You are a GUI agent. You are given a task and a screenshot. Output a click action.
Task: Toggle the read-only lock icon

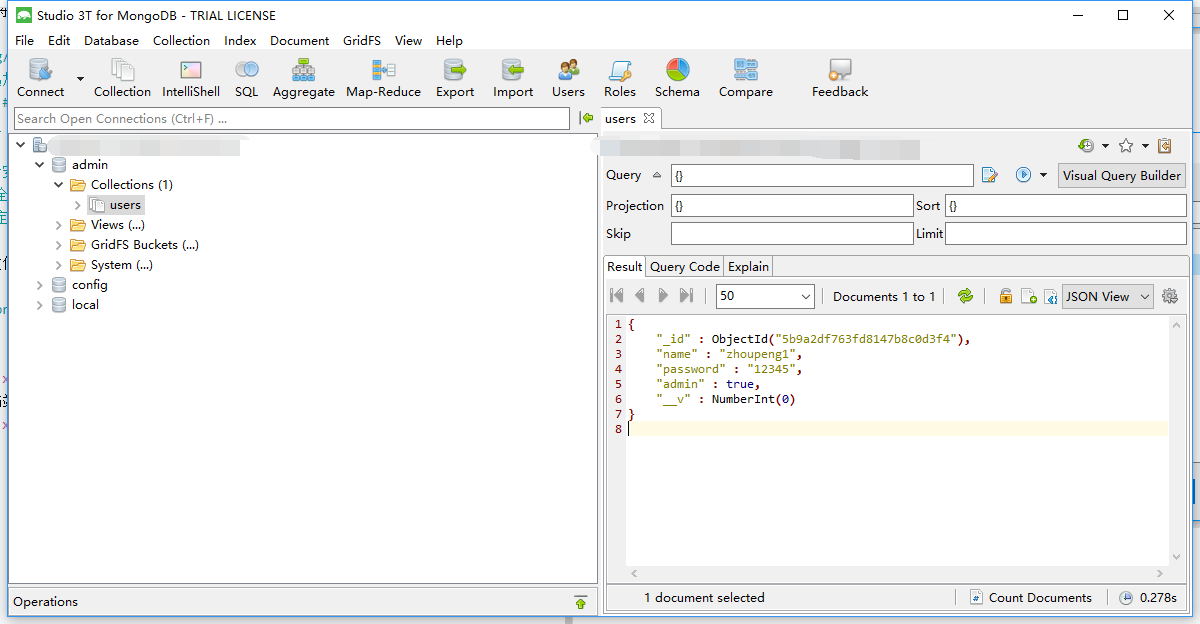pyautogui.click(x=1005, y=296)
